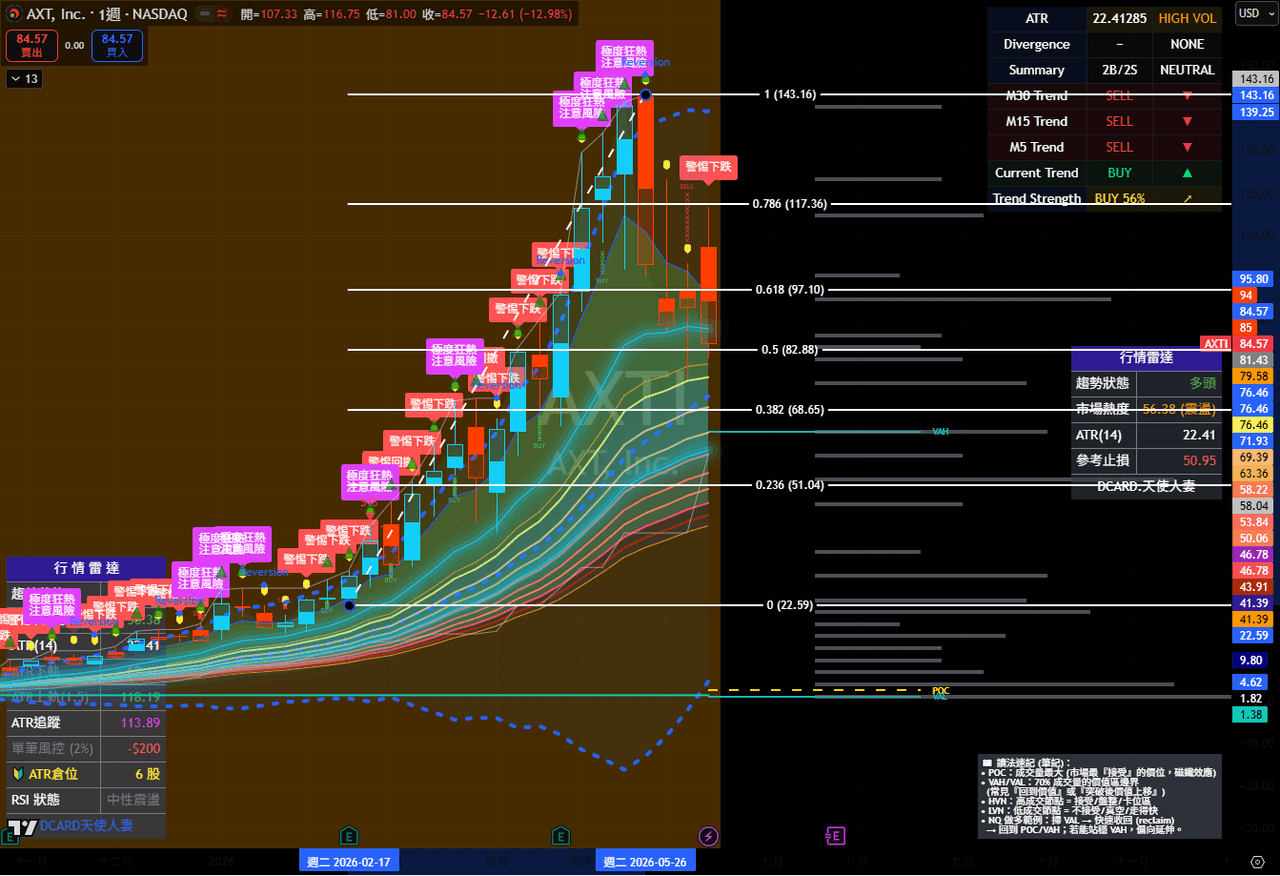Select the Fib level 0 (22.59) label
The height and width of the screenshot is (876, 1280).
790,605
